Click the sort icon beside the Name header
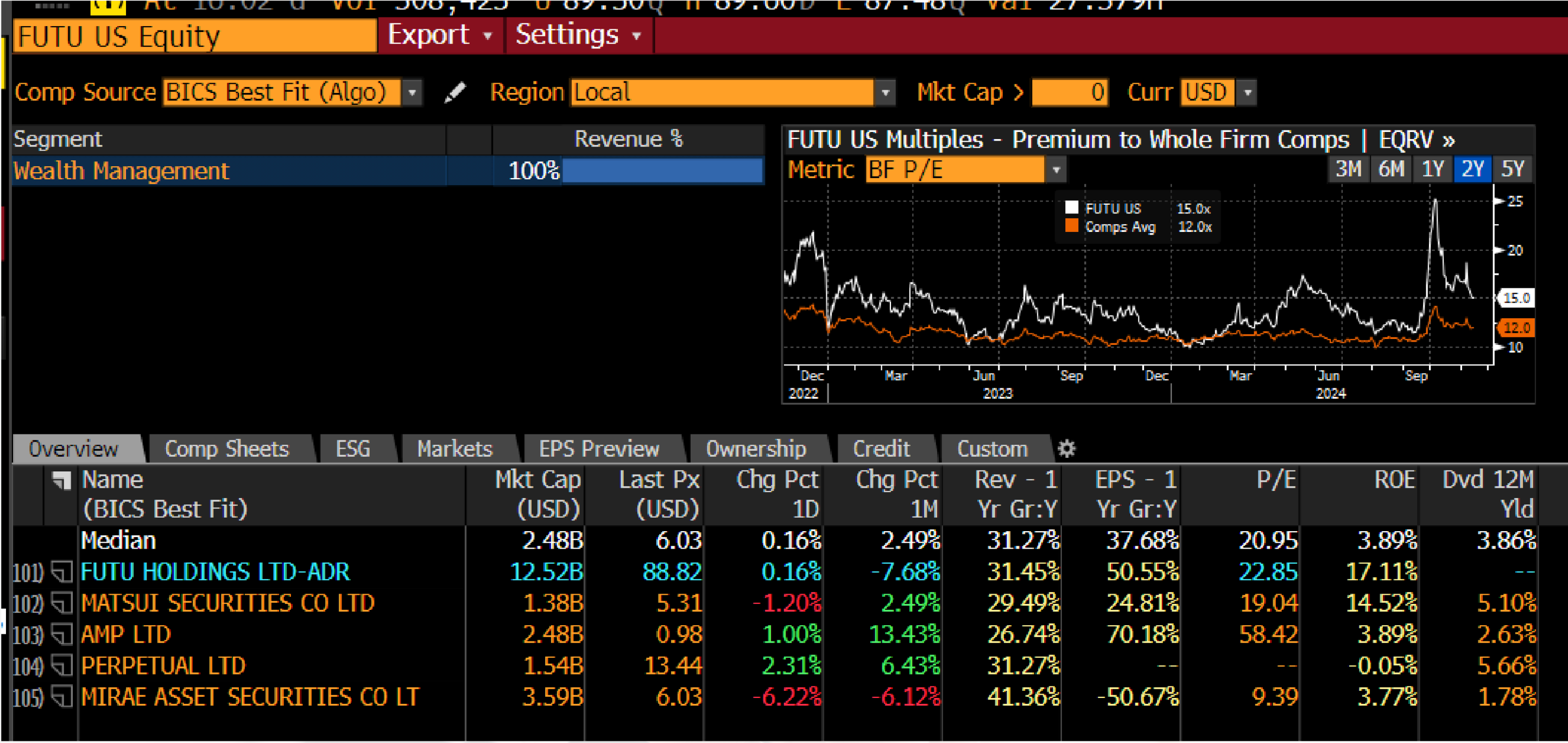This screenshot has height=743, width=1568. click(x=61, y=480)
